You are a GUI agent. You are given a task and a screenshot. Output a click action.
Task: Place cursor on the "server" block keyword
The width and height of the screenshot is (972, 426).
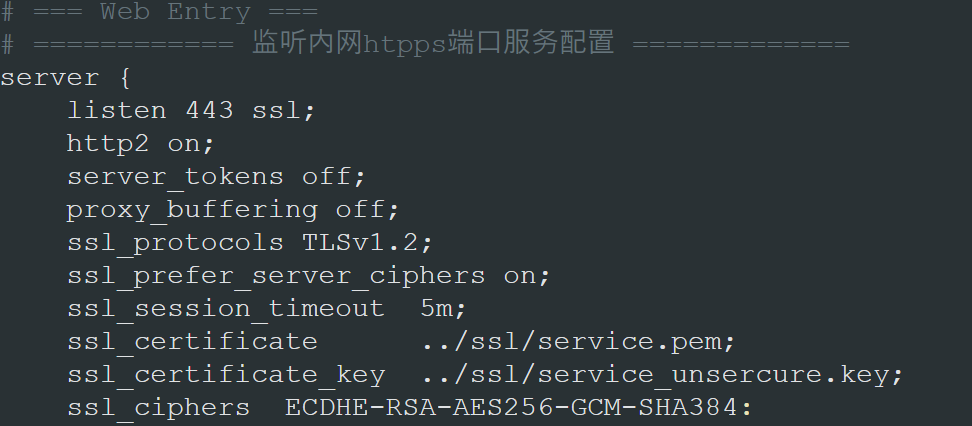click(x=50, y=78)
